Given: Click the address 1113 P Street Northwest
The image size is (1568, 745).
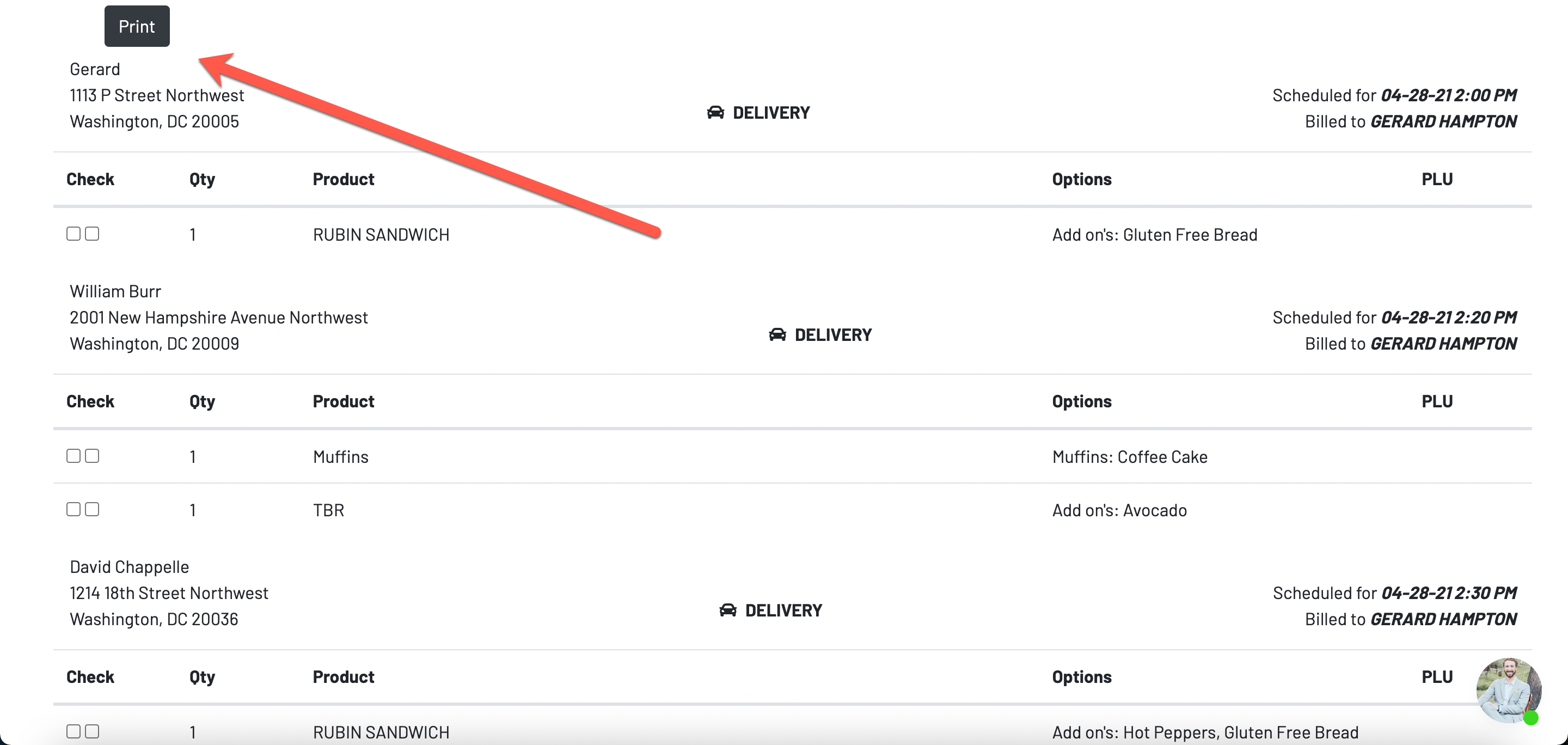Looking at the screenshot, I should pos(156,95).
